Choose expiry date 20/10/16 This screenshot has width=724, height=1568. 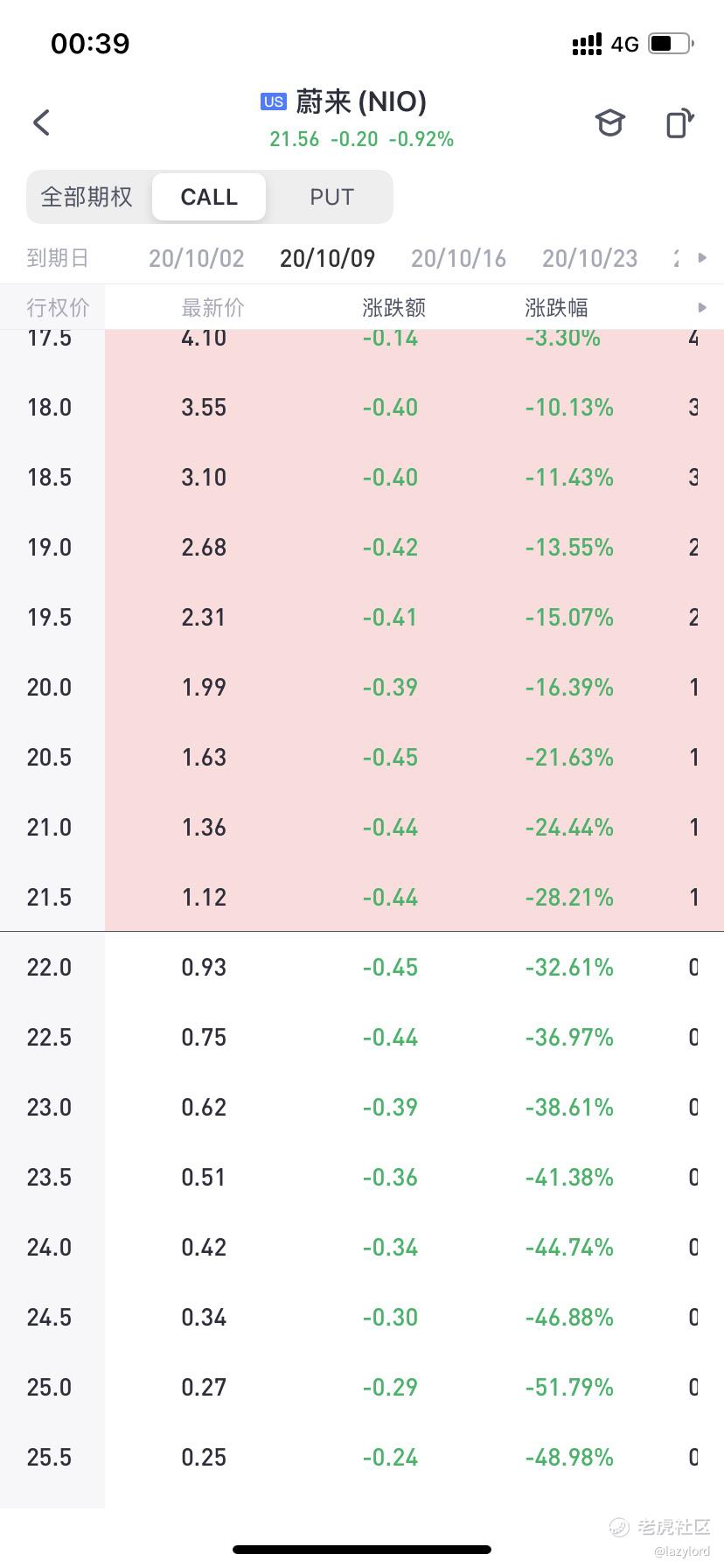coord(459,258)
